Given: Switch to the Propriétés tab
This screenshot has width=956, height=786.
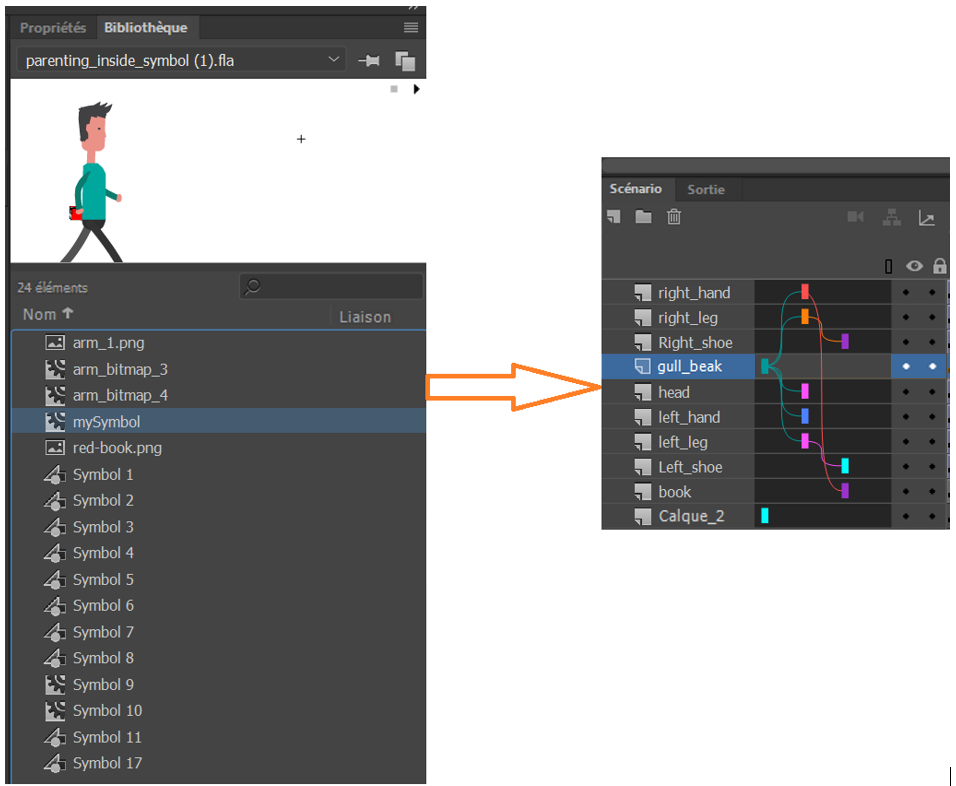Looking at the screenshot, I should tap(52, 27).
